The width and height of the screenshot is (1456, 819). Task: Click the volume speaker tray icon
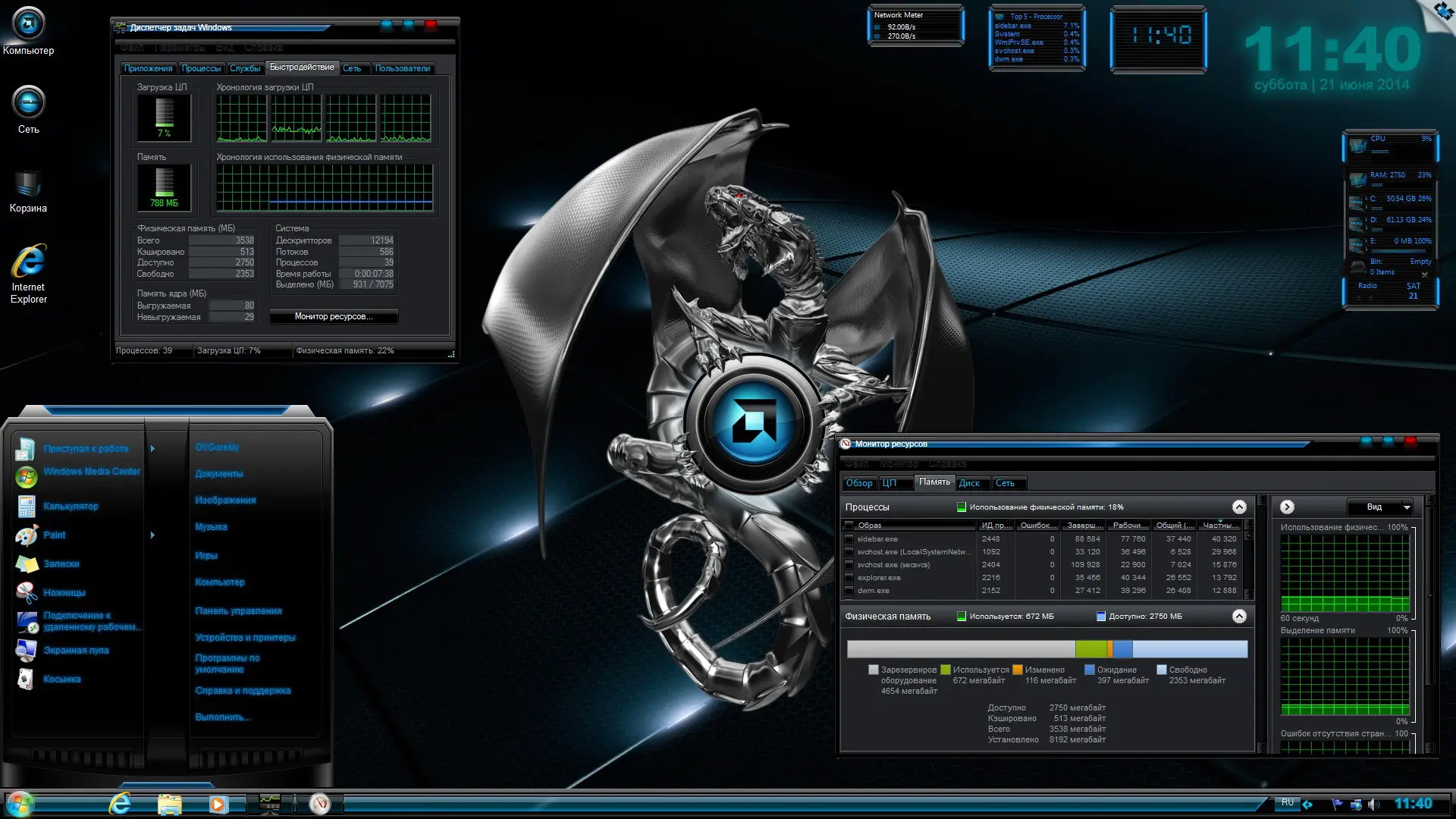pyautogui.click(x=1373, y=804)
